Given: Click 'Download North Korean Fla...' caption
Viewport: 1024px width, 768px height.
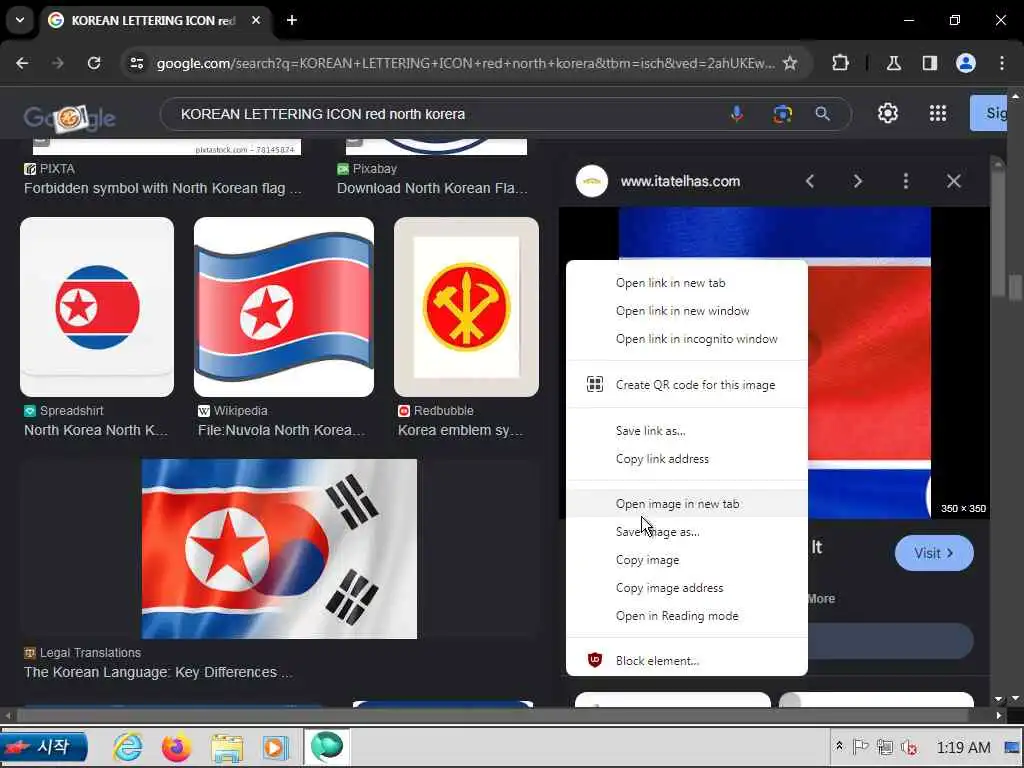Looking at the screenshot, I should [432, 188].
